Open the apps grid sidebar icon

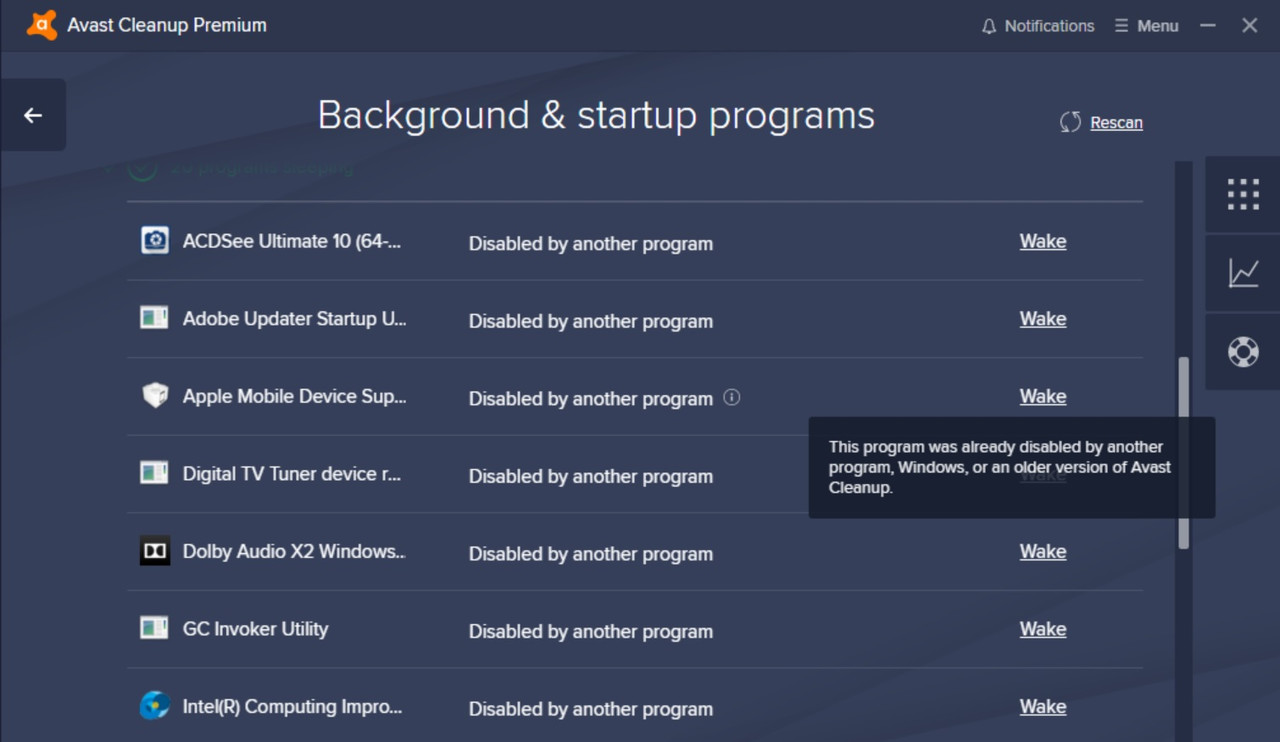1243,194
